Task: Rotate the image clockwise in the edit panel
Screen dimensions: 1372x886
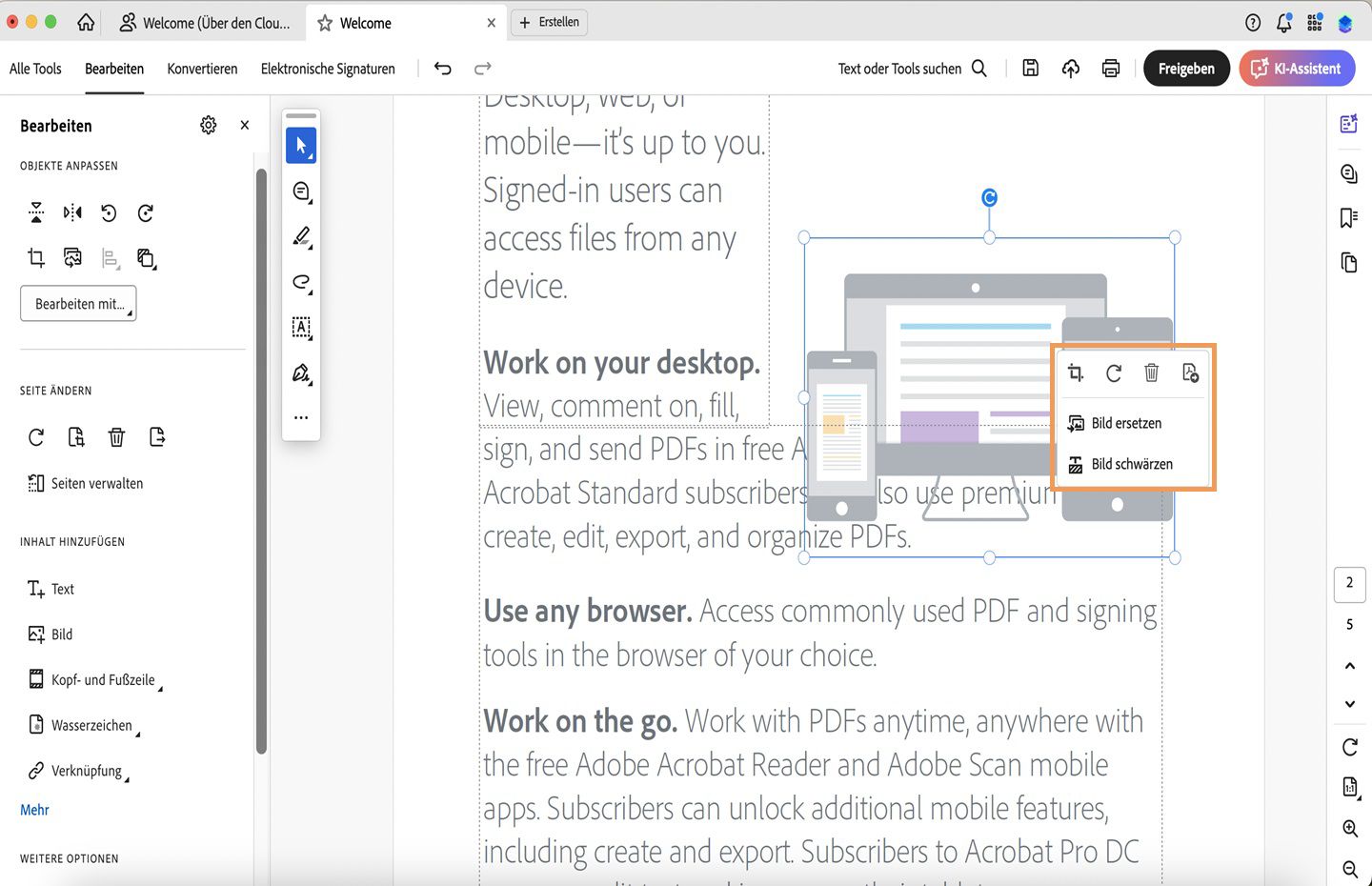Action: pyautogui.click(x=145, y=212)
